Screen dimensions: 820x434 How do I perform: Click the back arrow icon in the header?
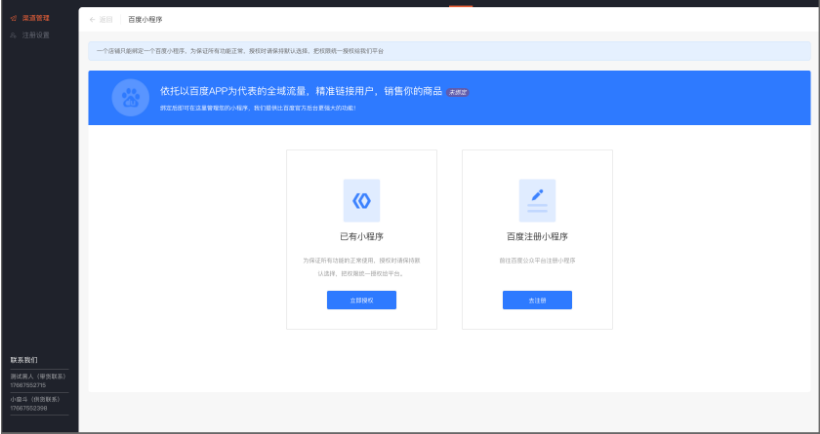(x=93, y=19)
